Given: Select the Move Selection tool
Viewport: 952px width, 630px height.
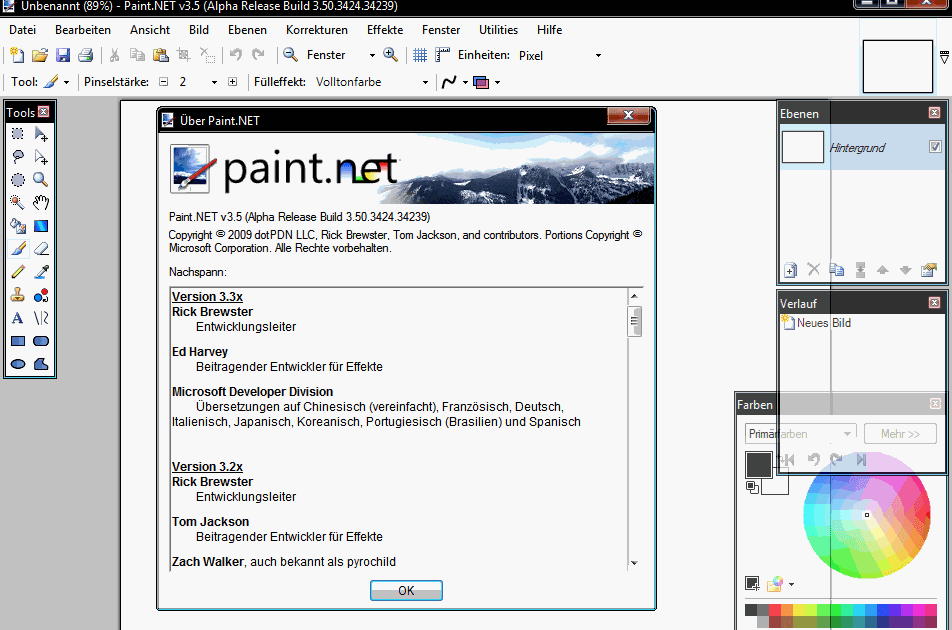Looking at the screenshot, I should point(41,157).
